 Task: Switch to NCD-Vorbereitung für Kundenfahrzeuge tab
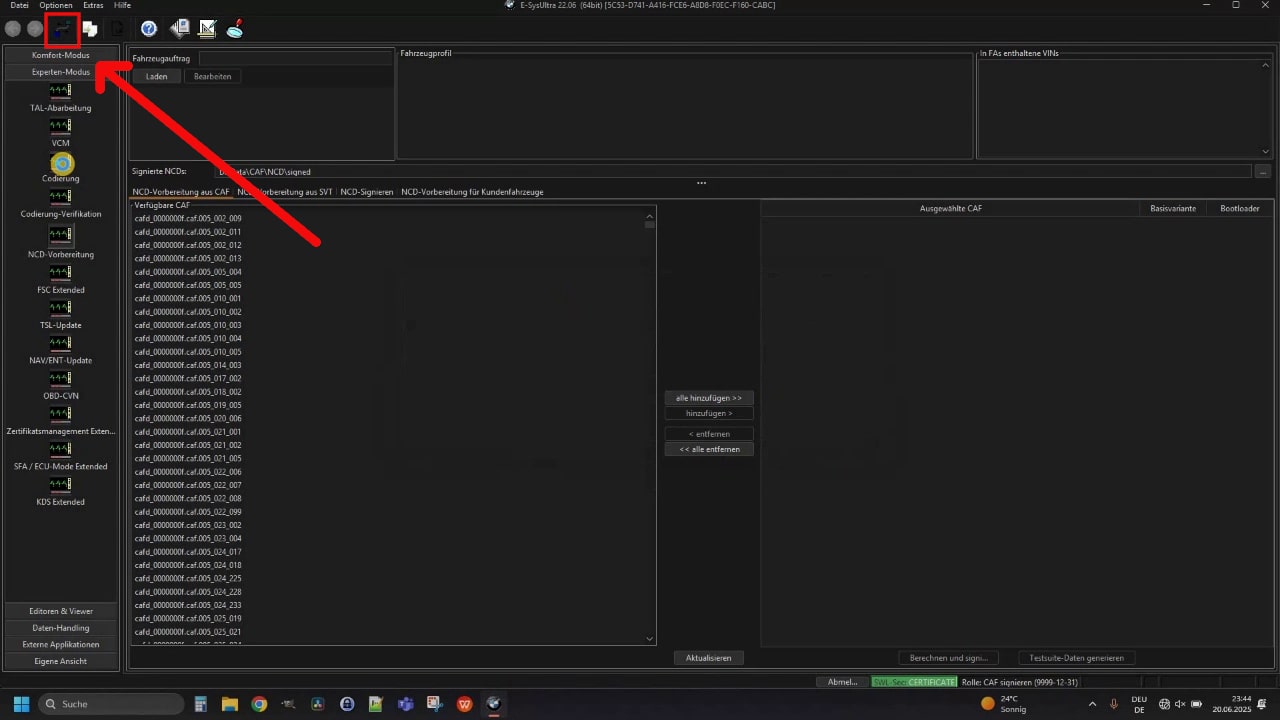point(472,192)
